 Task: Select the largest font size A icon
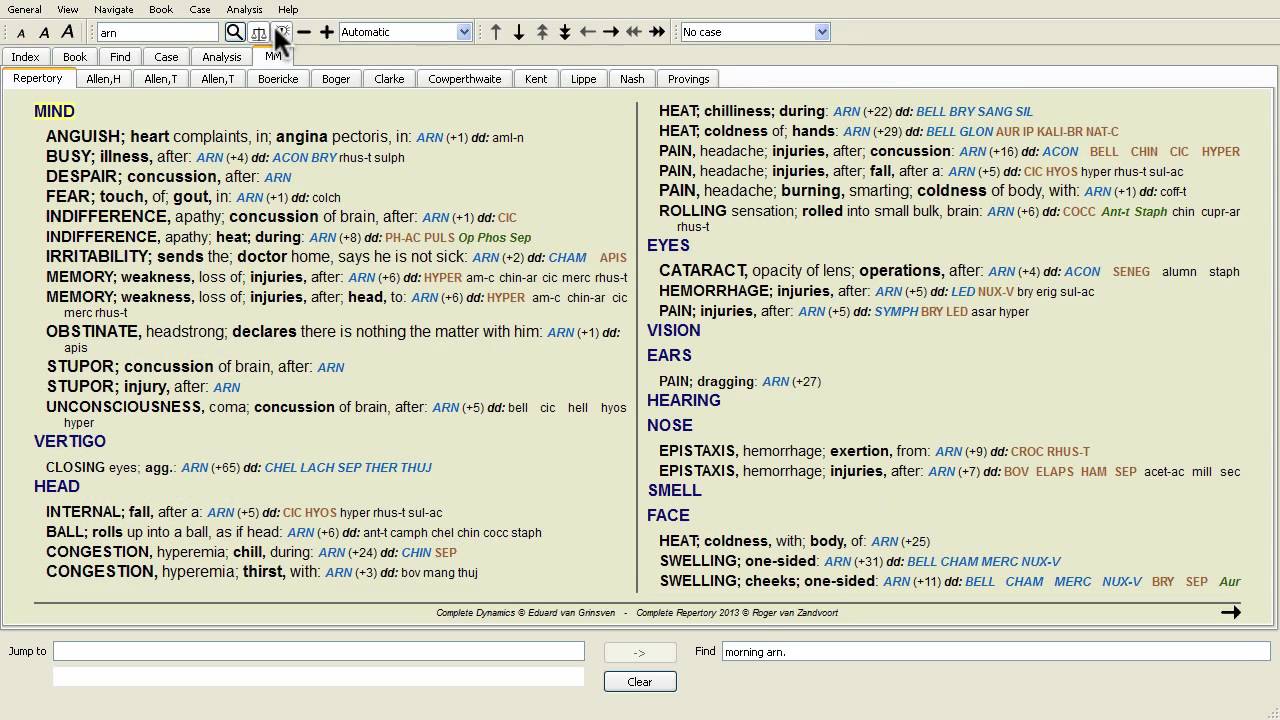pyautogui.click(x=67, y=32)
